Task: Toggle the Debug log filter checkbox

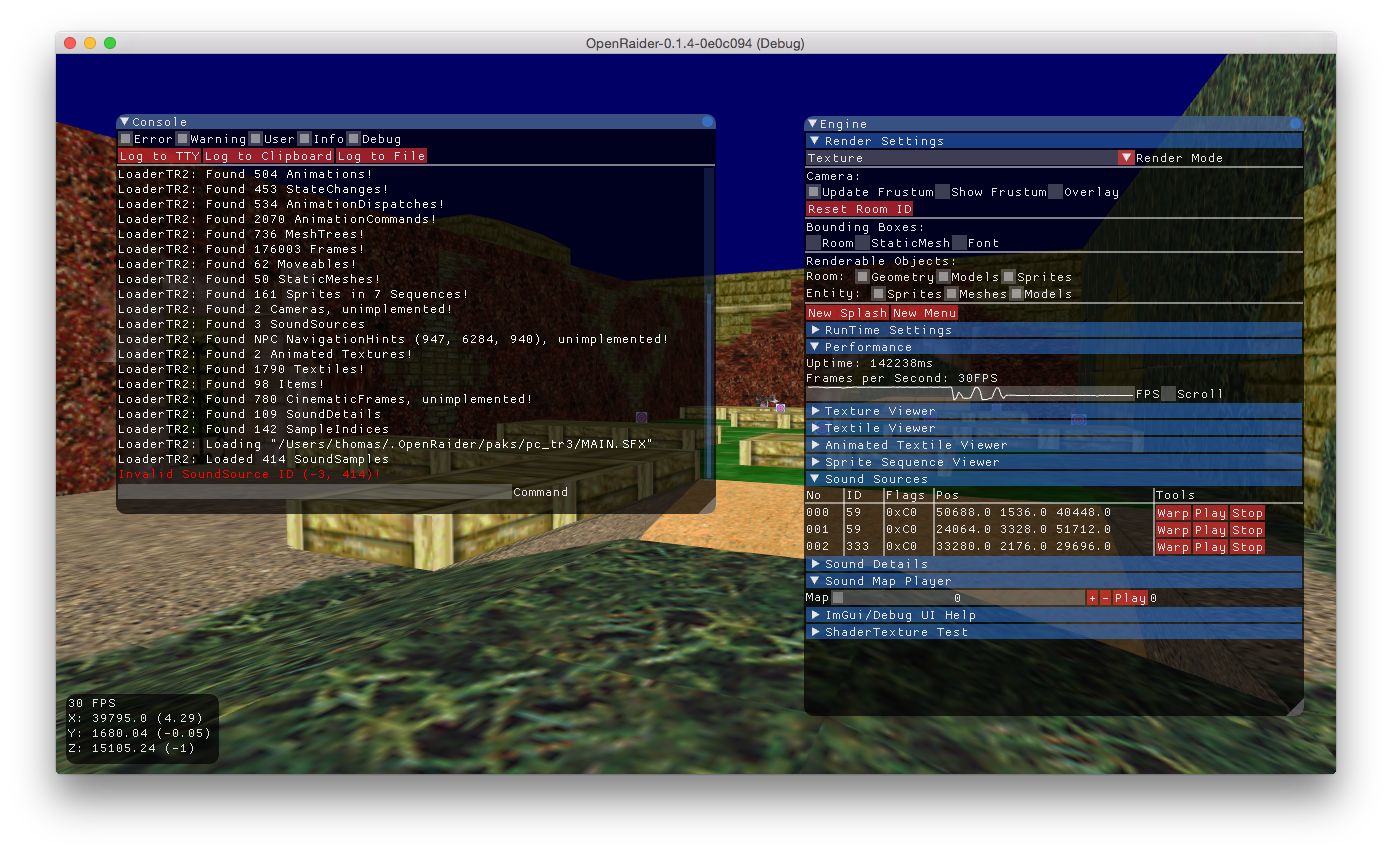Action: coord(354,139)
